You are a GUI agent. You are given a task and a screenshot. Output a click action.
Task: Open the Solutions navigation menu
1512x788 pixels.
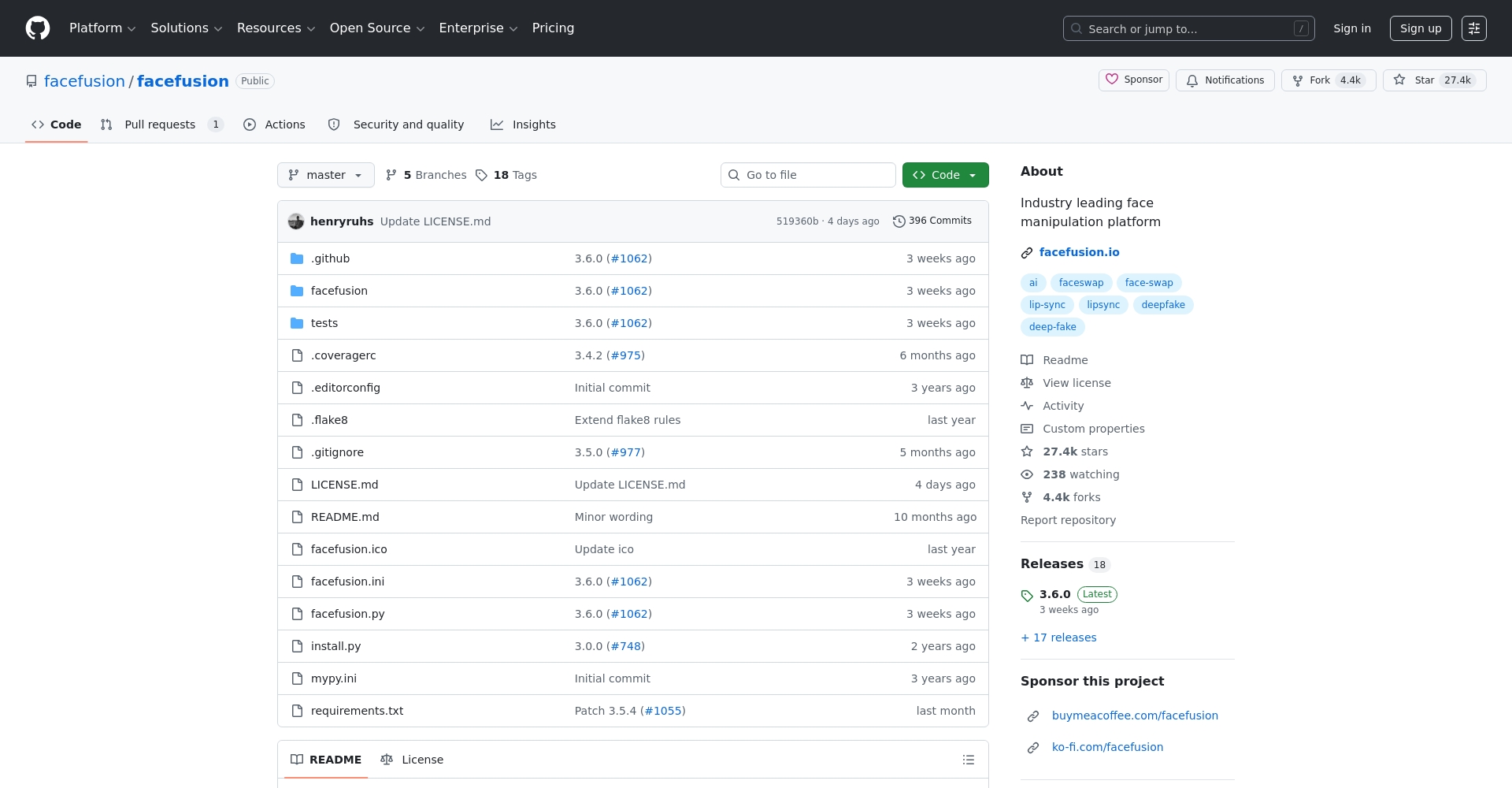tap(186, 28)
